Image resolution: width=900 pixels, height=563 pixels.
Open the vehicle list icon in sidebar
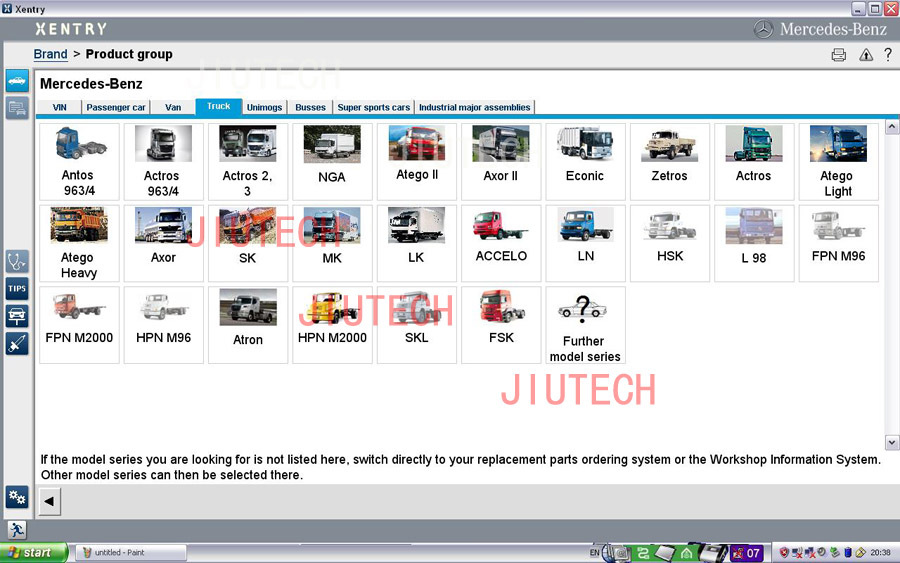(17, 107)
